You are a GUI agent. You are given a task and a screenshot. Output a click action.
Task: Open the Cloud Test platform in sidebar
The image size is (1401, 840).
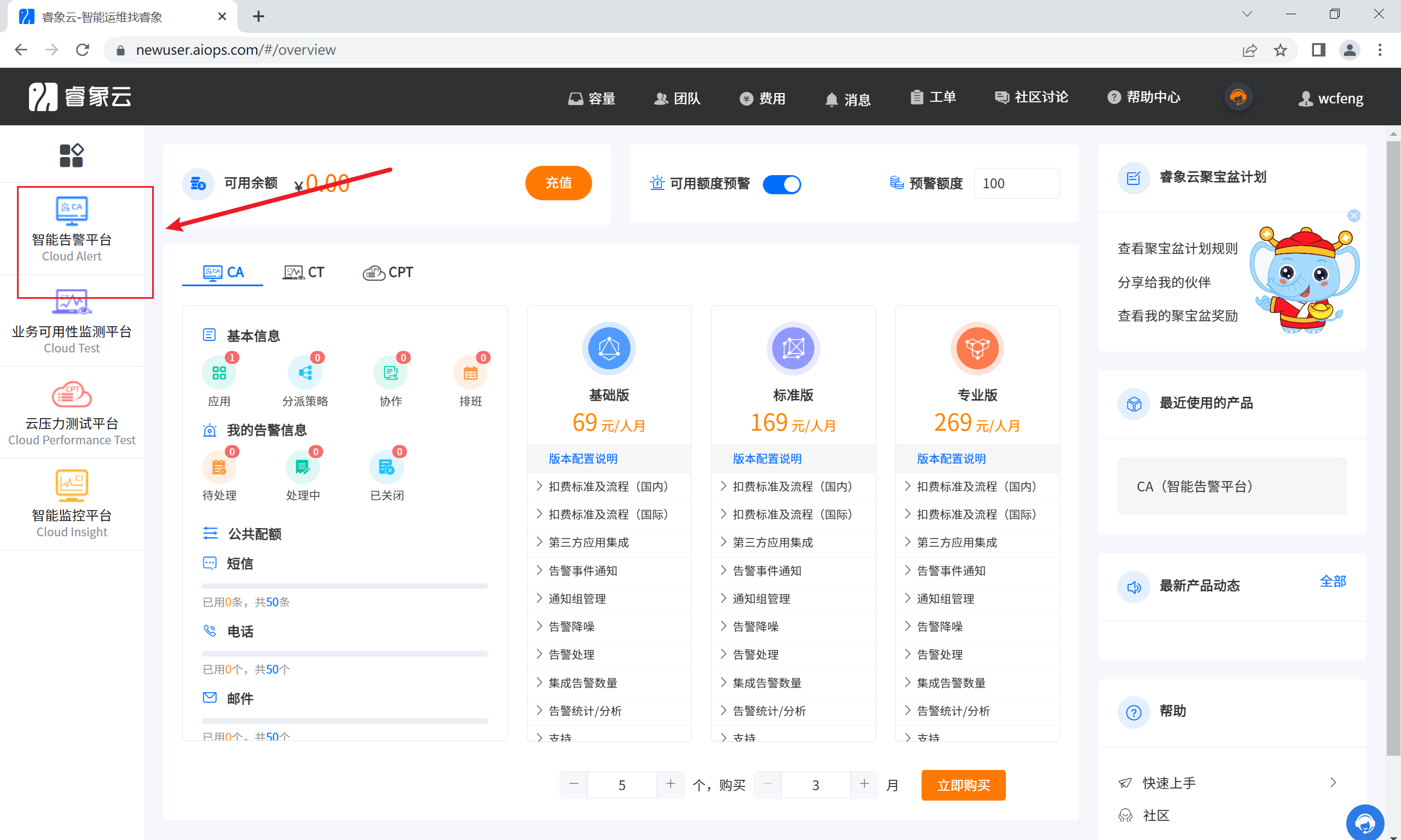[x=72, y=320]
